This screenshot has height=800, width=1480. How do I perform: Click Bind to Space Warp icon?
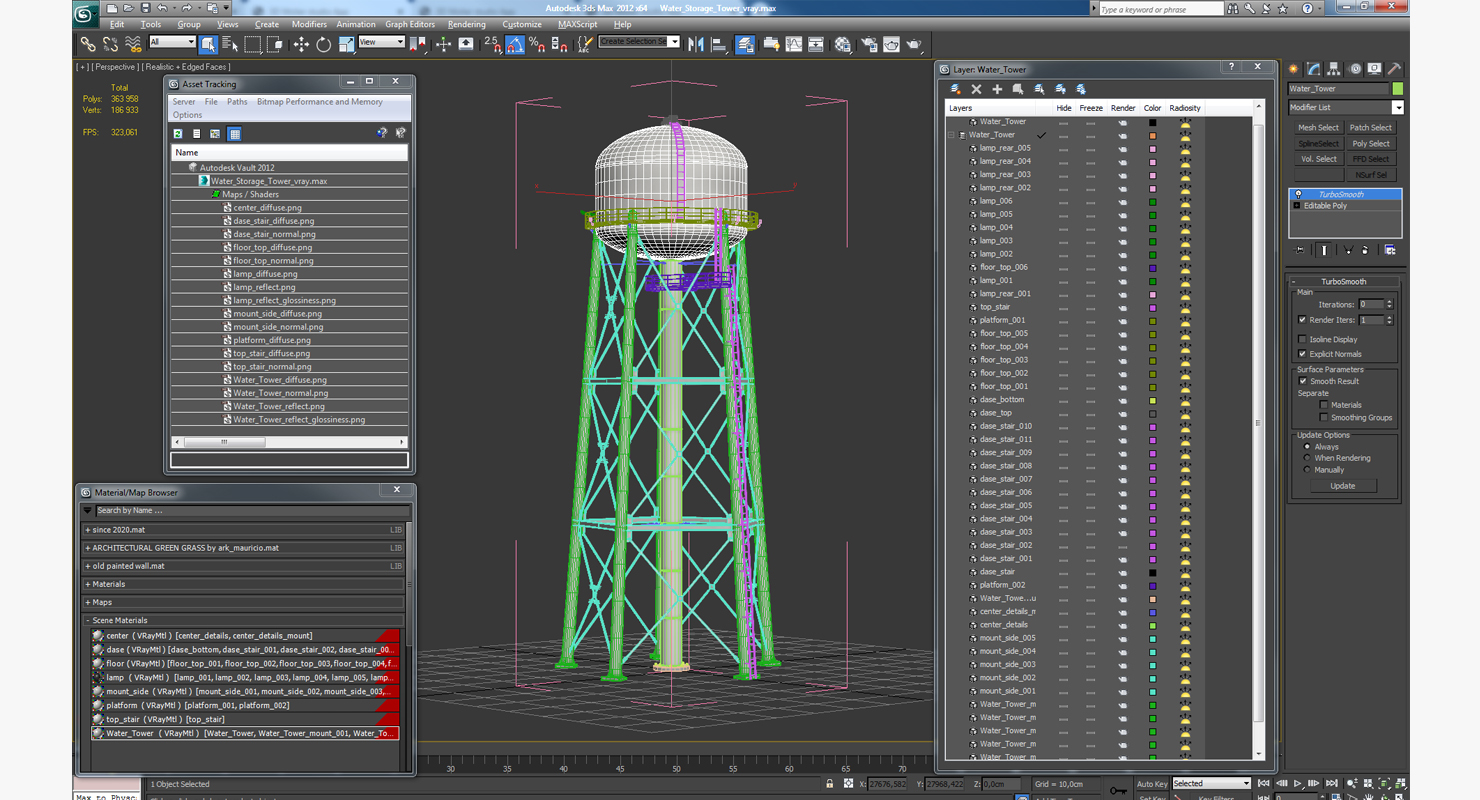pos(133,45)
